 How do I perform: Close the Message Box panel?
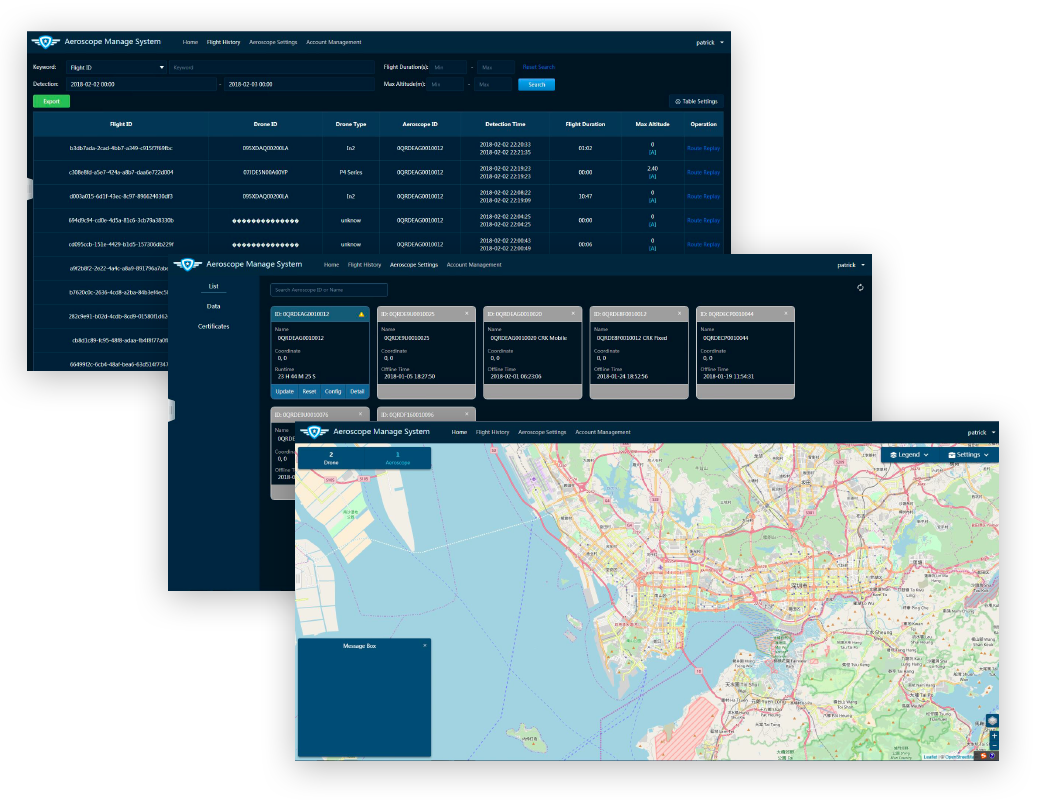click(x=425, y=646)
